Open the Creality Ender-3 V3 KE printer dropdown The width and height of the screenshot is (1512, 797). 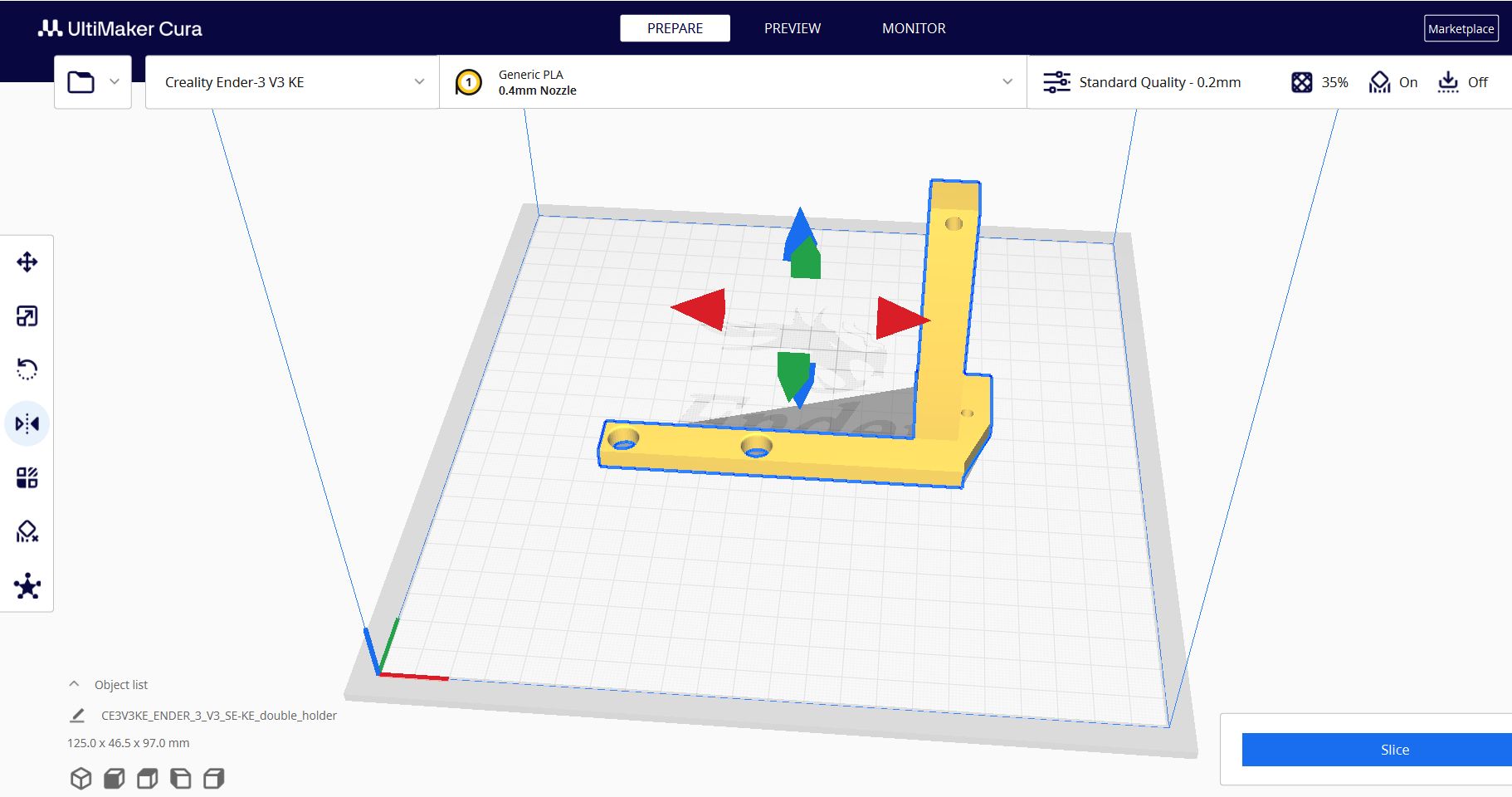tap(290, 82)
